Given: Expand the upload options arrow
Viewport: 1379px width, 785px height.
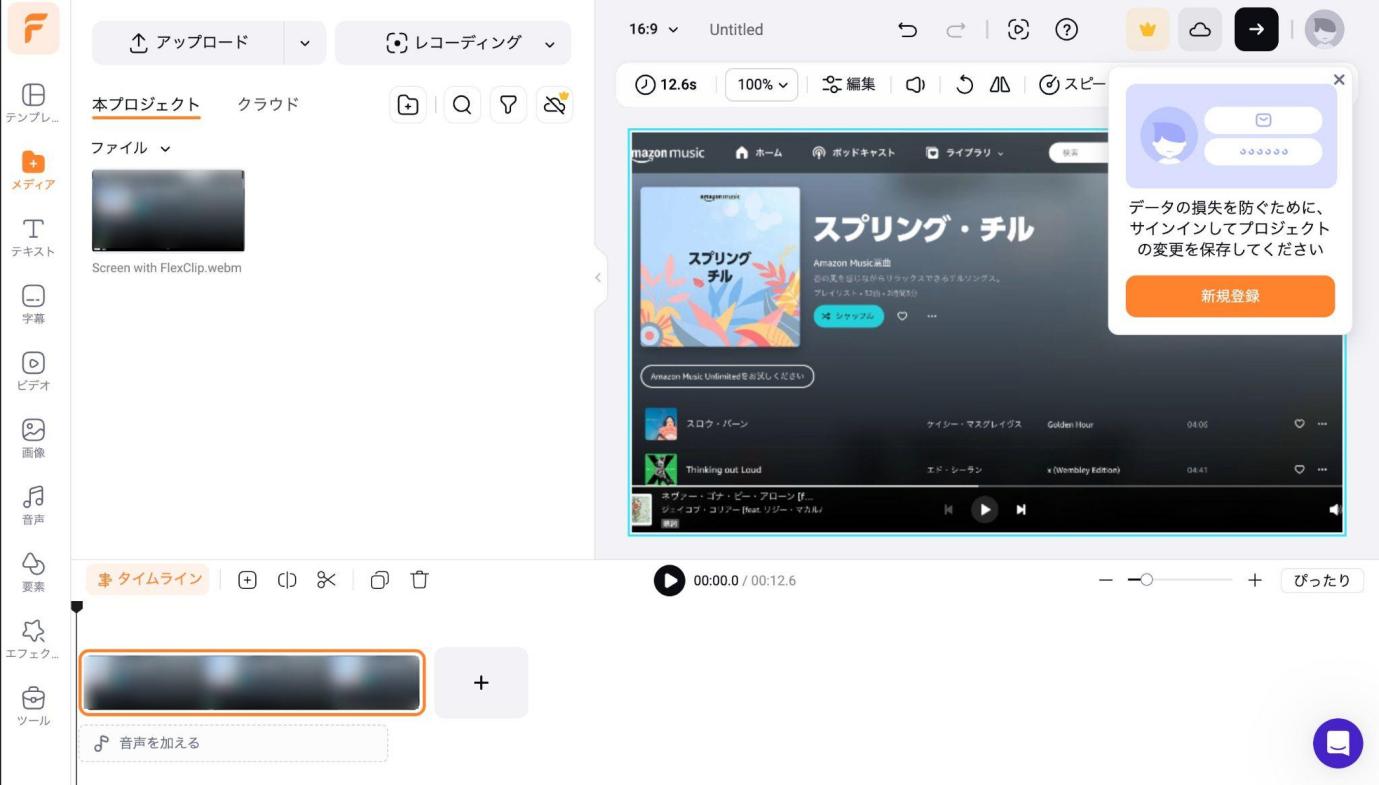Looking at the screenshot, I should 305,43.
